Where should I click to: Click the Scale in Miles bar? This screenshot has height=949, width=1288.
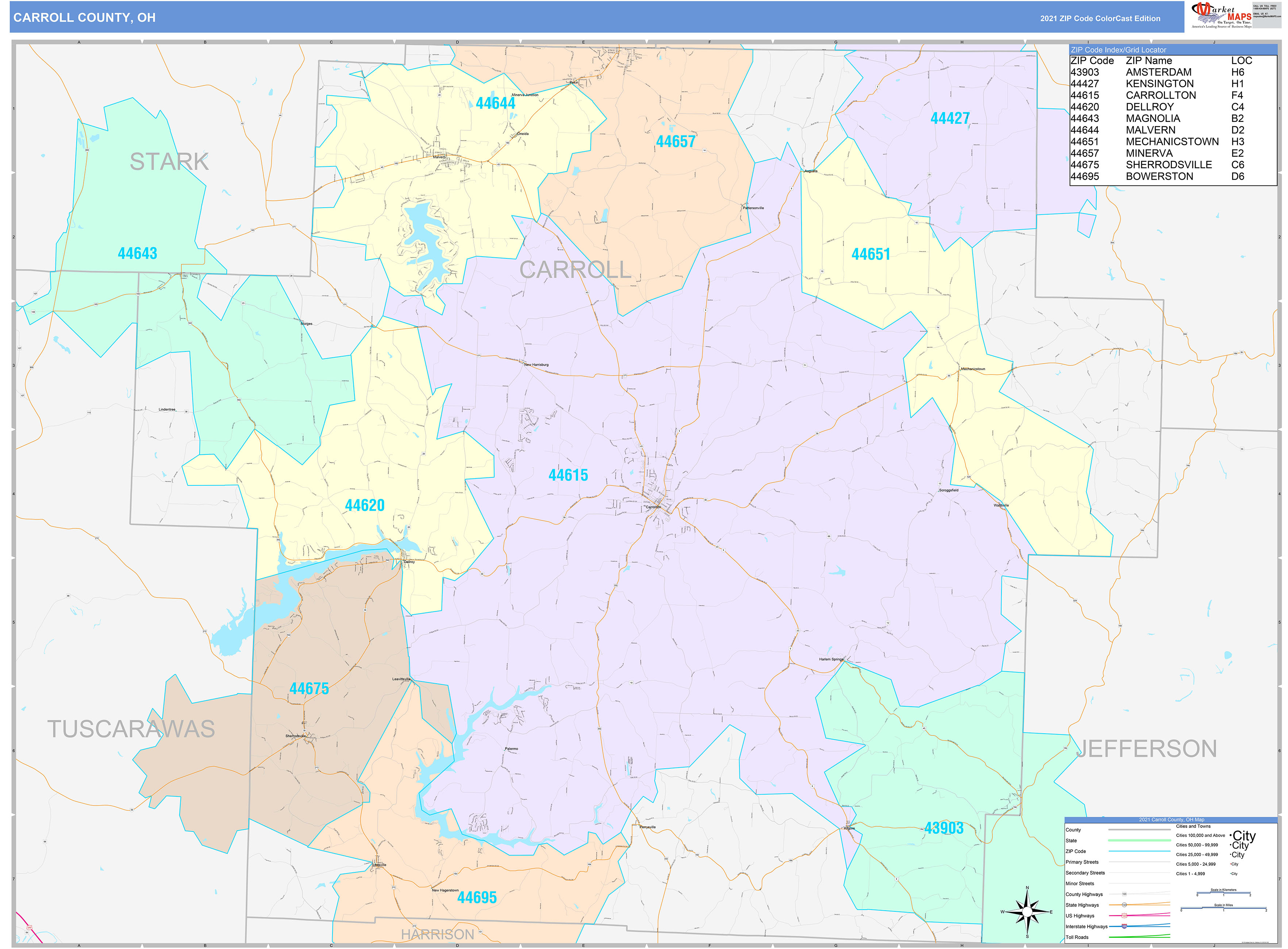tap(1224, 908)
